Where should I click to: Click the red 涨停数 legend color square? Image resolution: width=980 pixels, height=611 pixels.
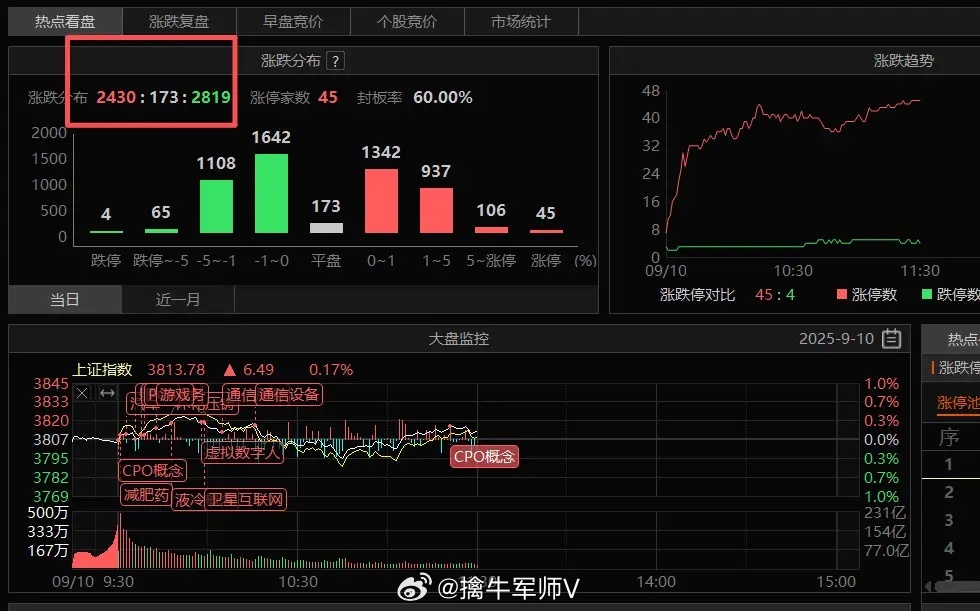coord(842,294)
